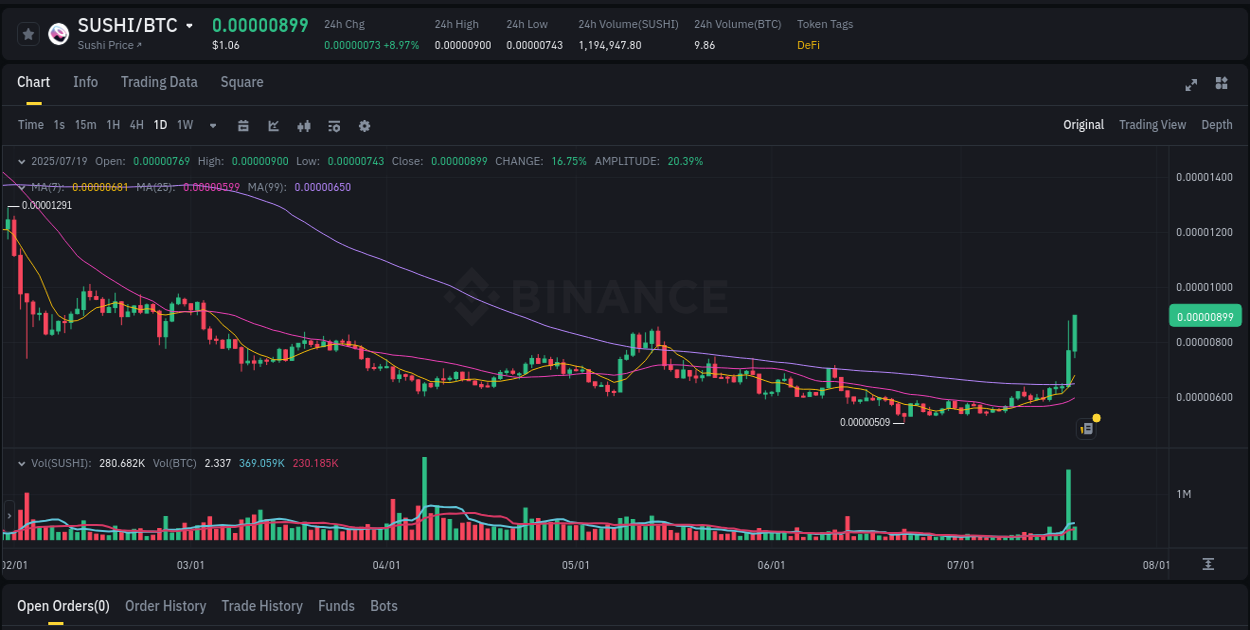The height and width of the screenshot is (630, 1250).
Task: Collapse the OHLC info row chevron
Action: pyautogui.click(x=22, y=160)
